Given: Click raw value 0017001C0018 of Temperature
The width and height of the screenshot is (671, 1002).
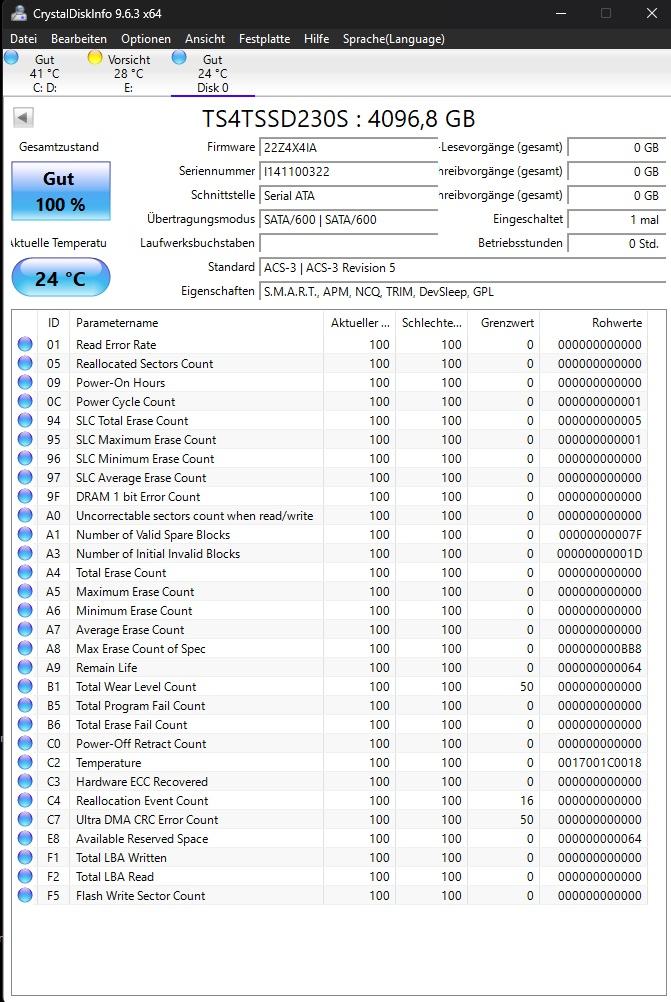Looking at the screenshot, I should 599,762.
